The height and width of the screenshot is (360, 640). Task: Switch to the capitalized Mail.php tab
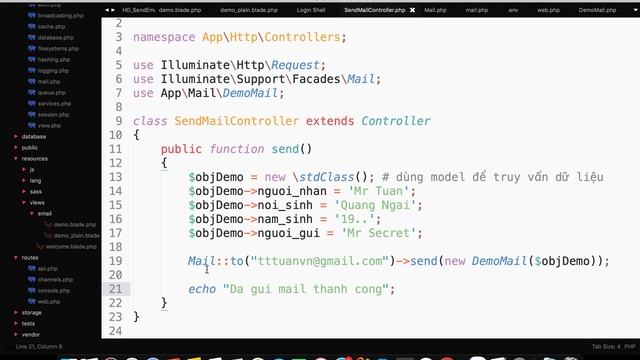click(x=435, y=10)
